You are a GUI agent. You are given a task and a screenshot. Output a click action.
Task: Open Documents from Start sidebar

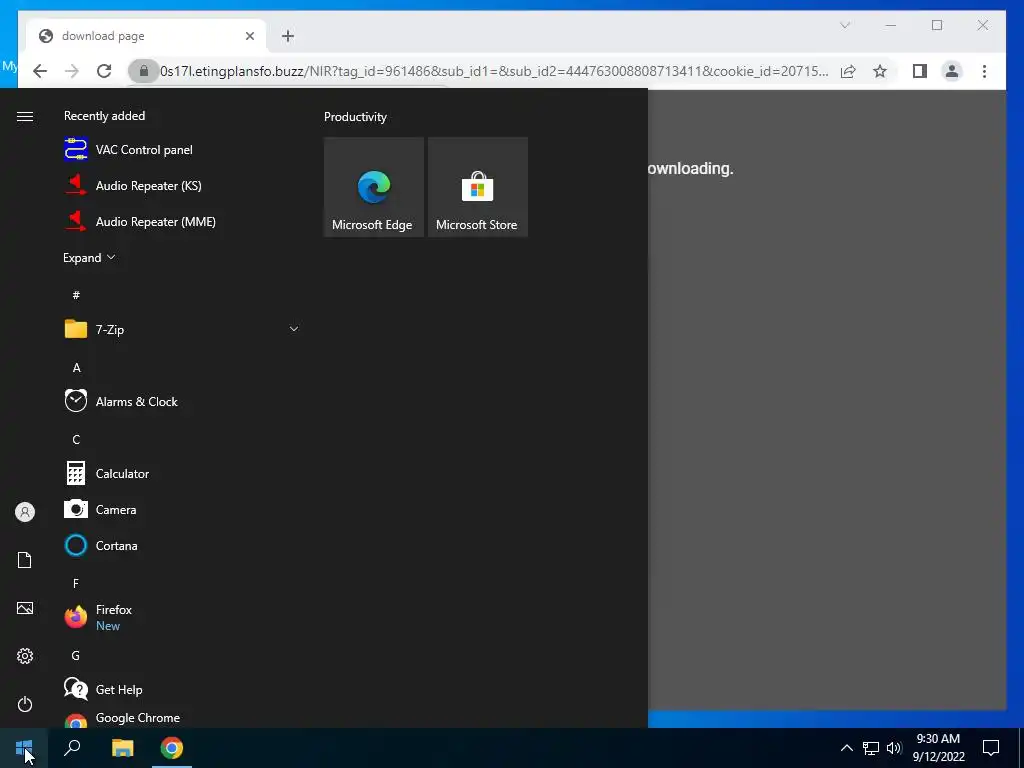(25, 560)
